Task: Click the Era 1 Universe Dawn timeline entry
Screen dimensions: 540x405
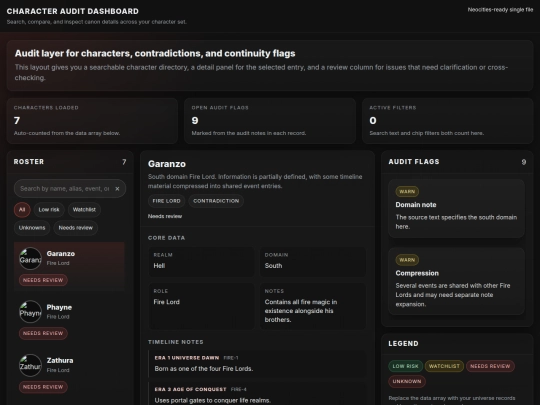Action: click(257, 364)
